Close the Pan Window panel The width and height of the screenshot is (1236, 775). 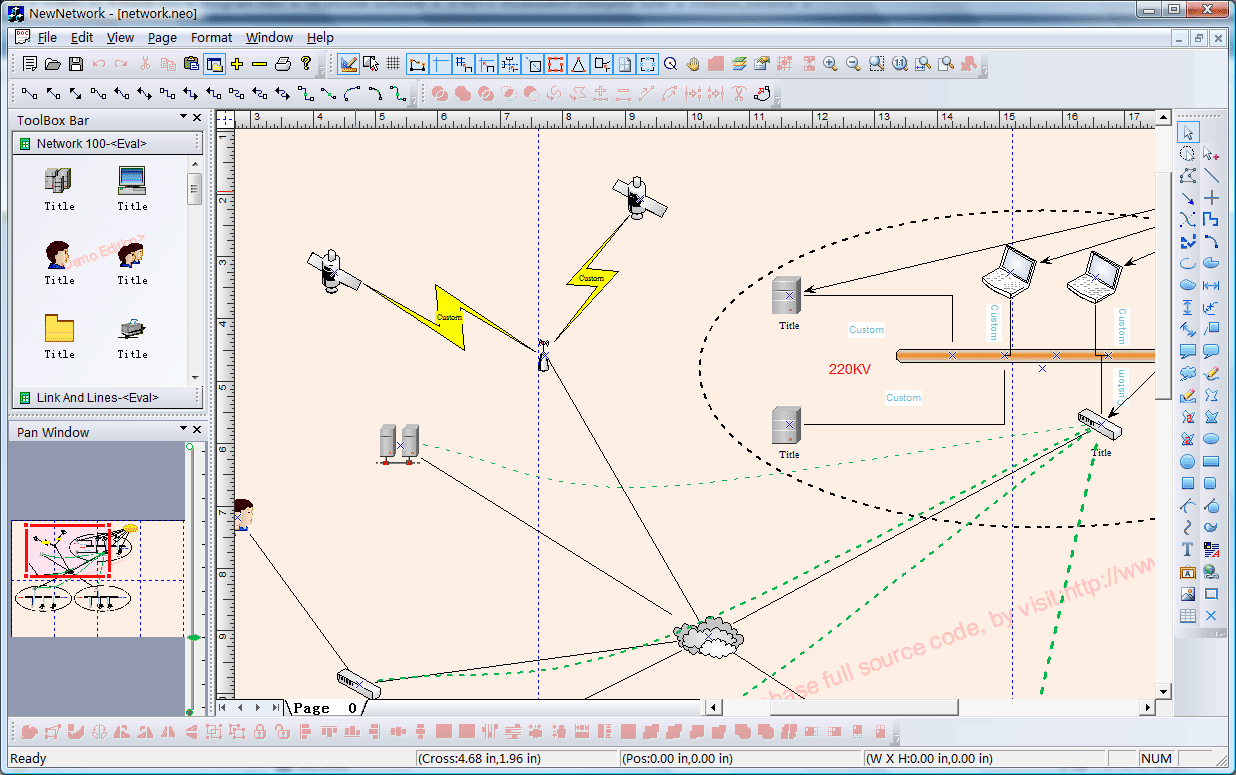coord(197,430)
